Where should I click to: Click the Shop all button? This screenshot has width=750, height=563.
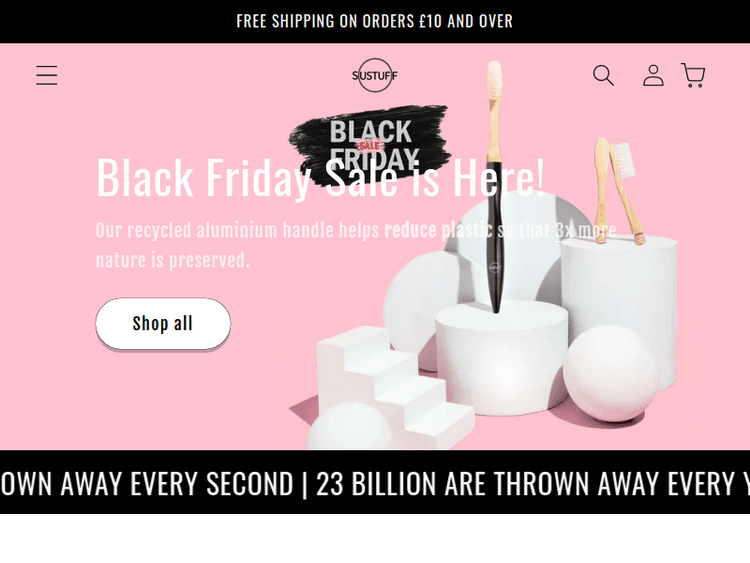point(163,324)
